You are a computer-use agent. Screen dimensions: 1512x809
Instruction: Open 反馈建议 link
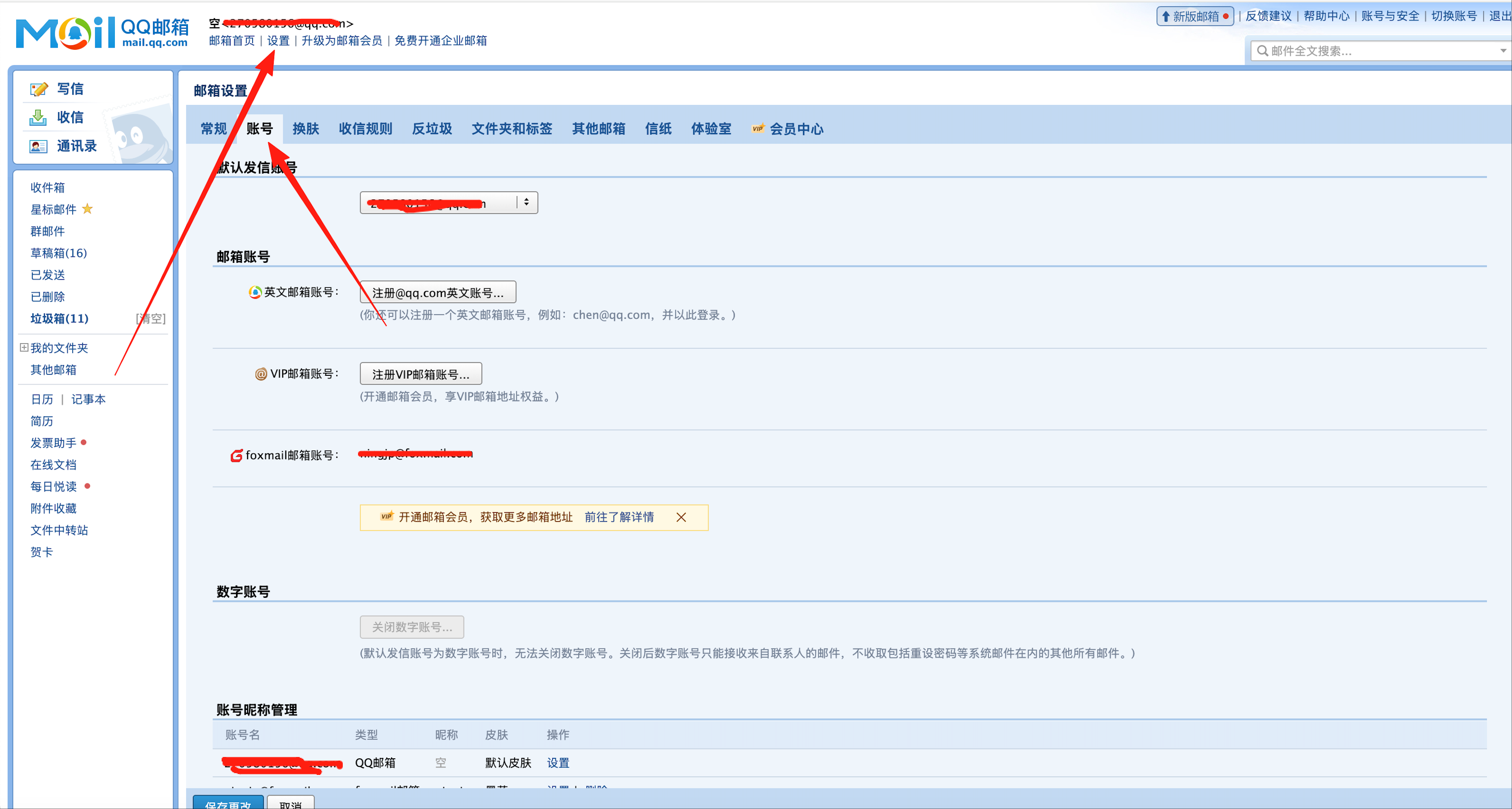point(1268,17)
